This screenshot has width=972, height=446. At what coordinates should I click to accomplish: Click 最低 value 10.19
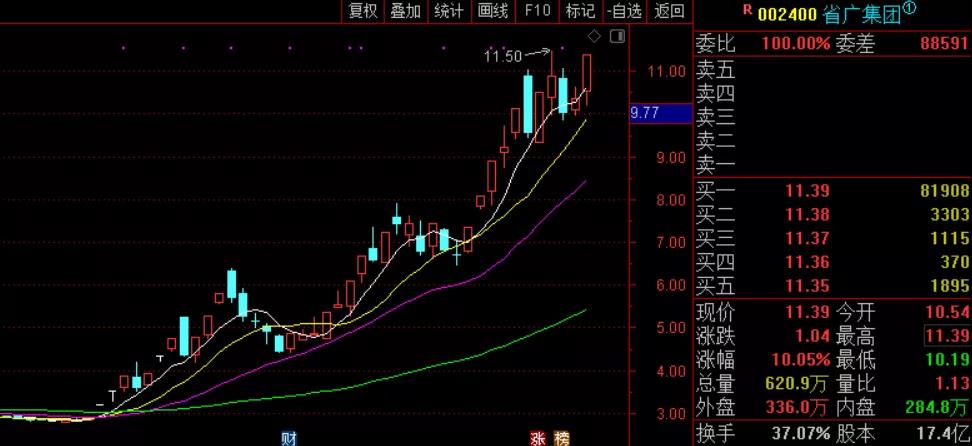[947, 360]
